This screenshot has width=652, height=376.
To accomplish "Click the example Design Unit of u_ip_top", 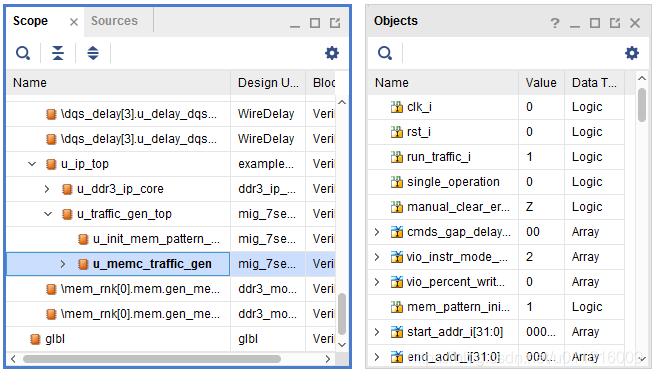I will coord(266,164).
